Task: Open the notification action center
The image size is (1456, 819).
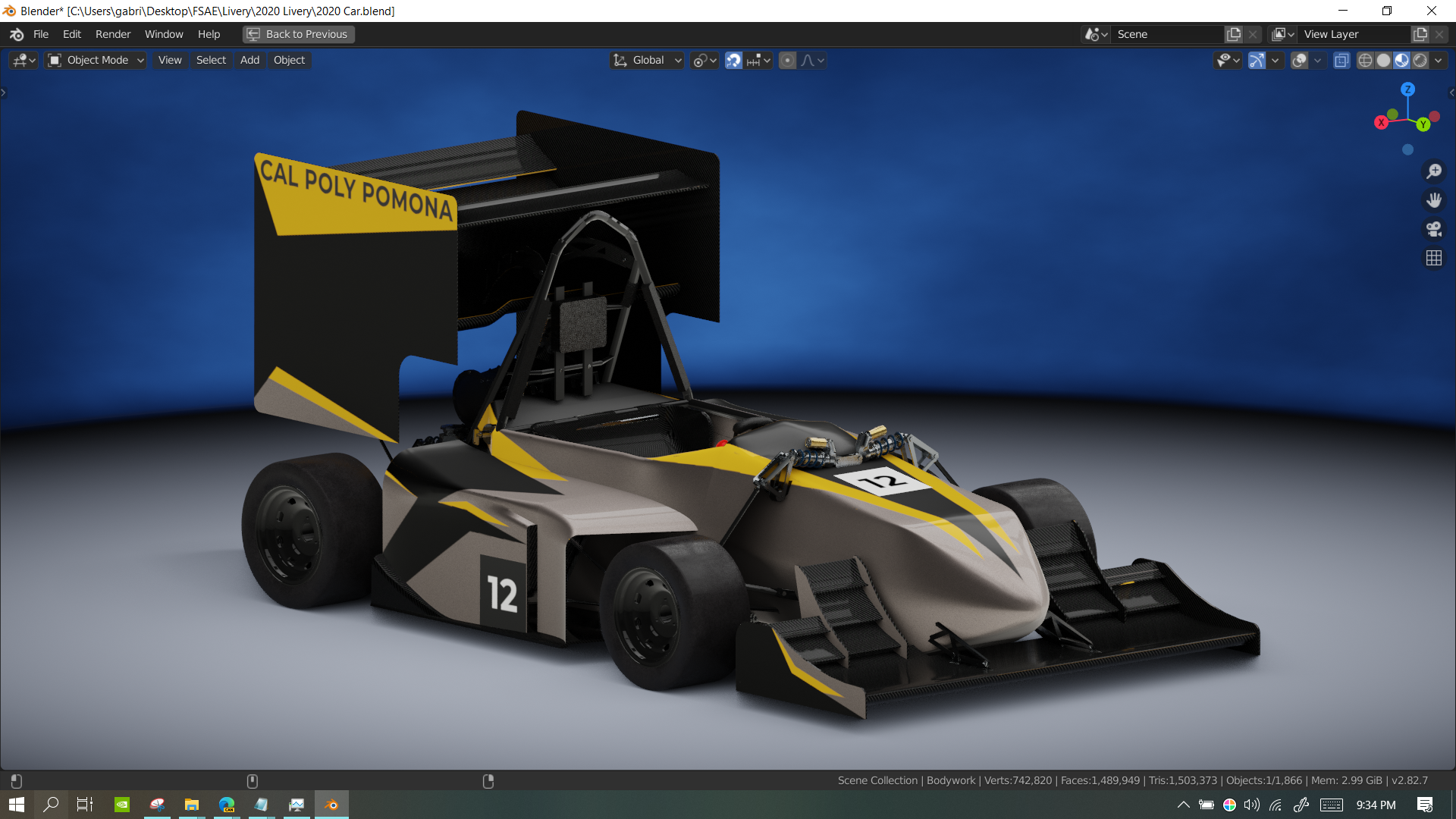Action: 1425,805
